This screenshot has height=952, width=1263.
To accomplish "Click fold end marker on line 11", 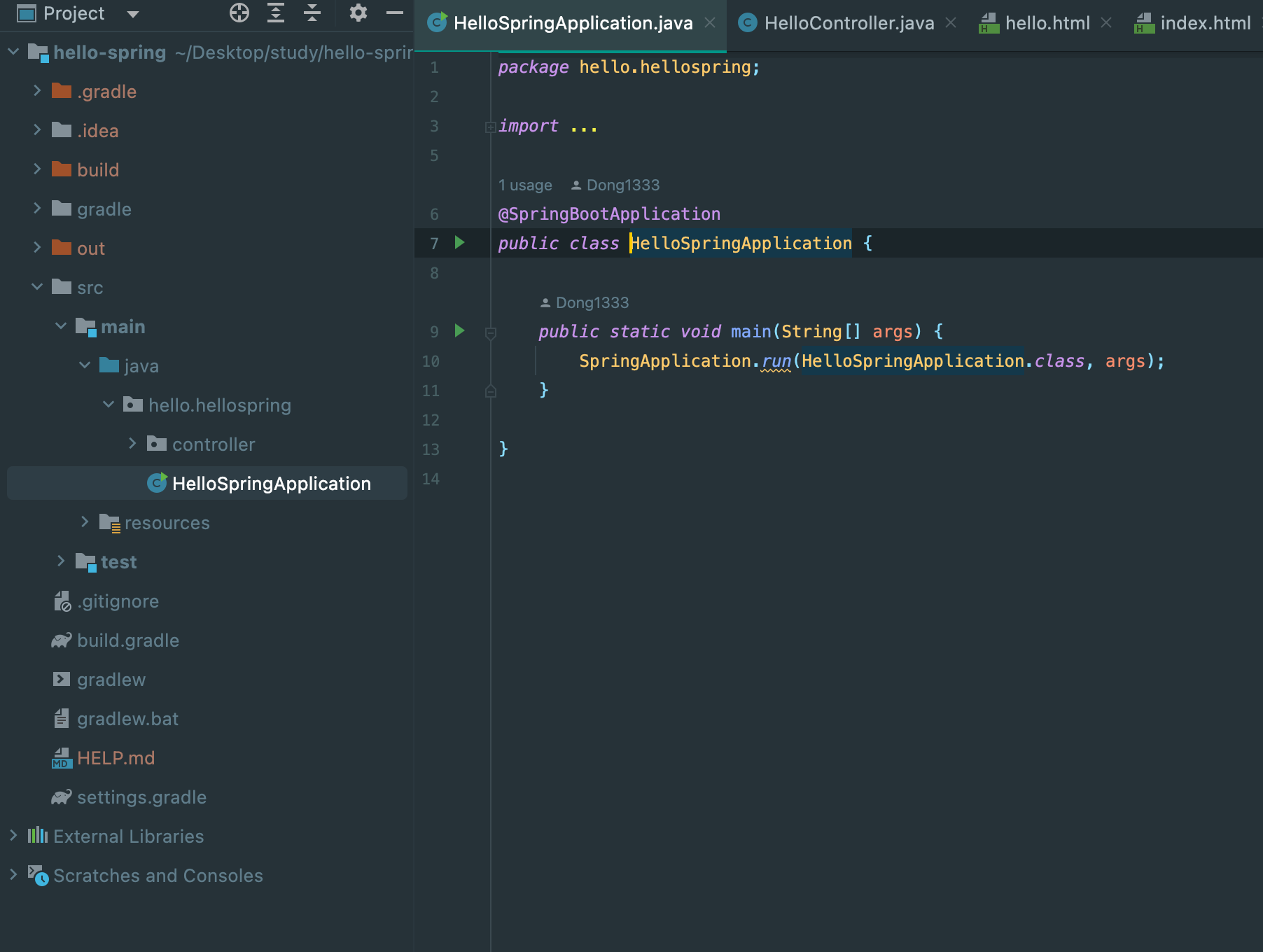I will click(491, 391).
